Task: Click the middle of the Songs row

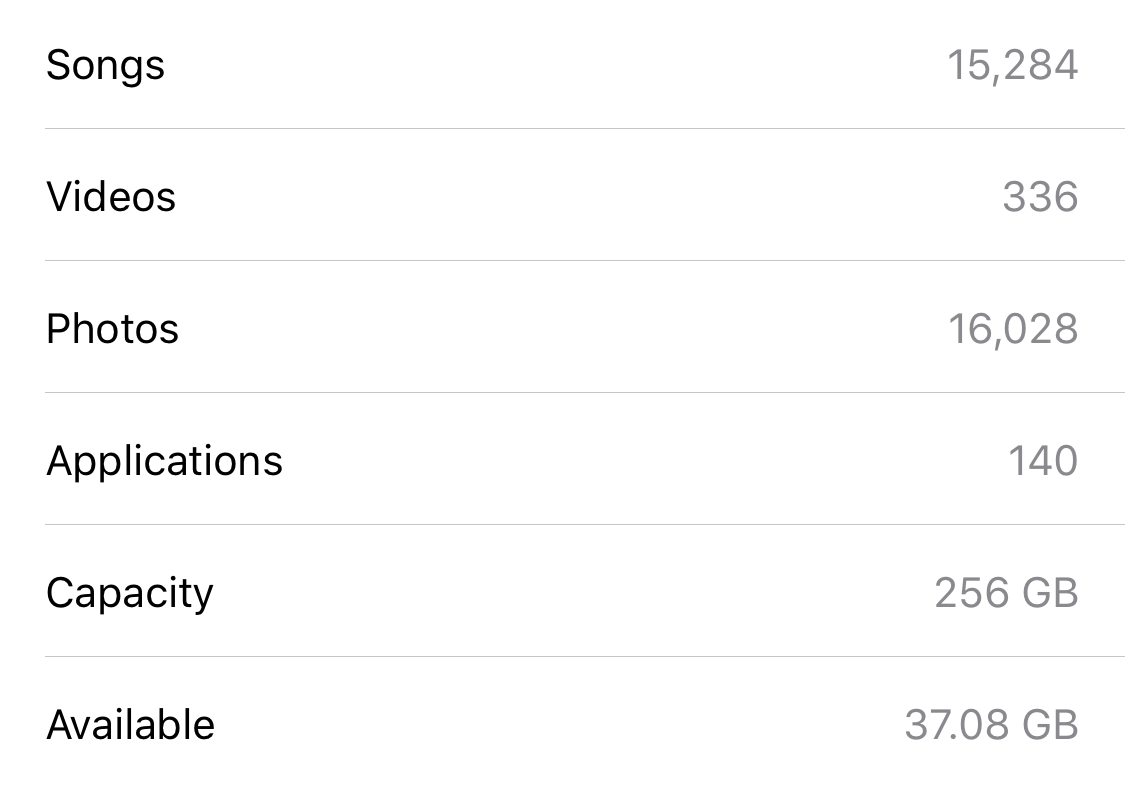Action: 562,65
